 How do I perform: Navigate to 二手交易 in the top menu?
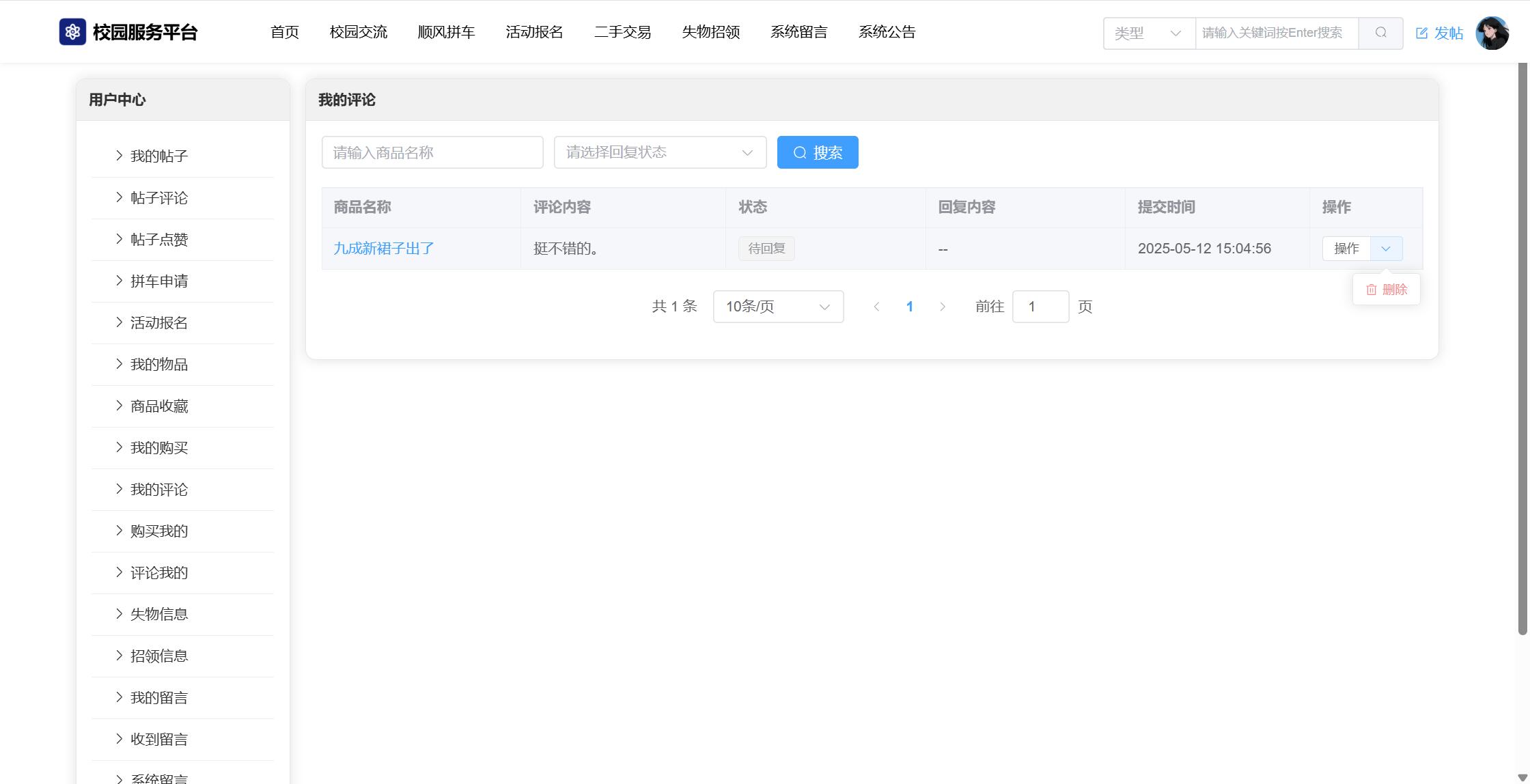(x=622, y=32)
